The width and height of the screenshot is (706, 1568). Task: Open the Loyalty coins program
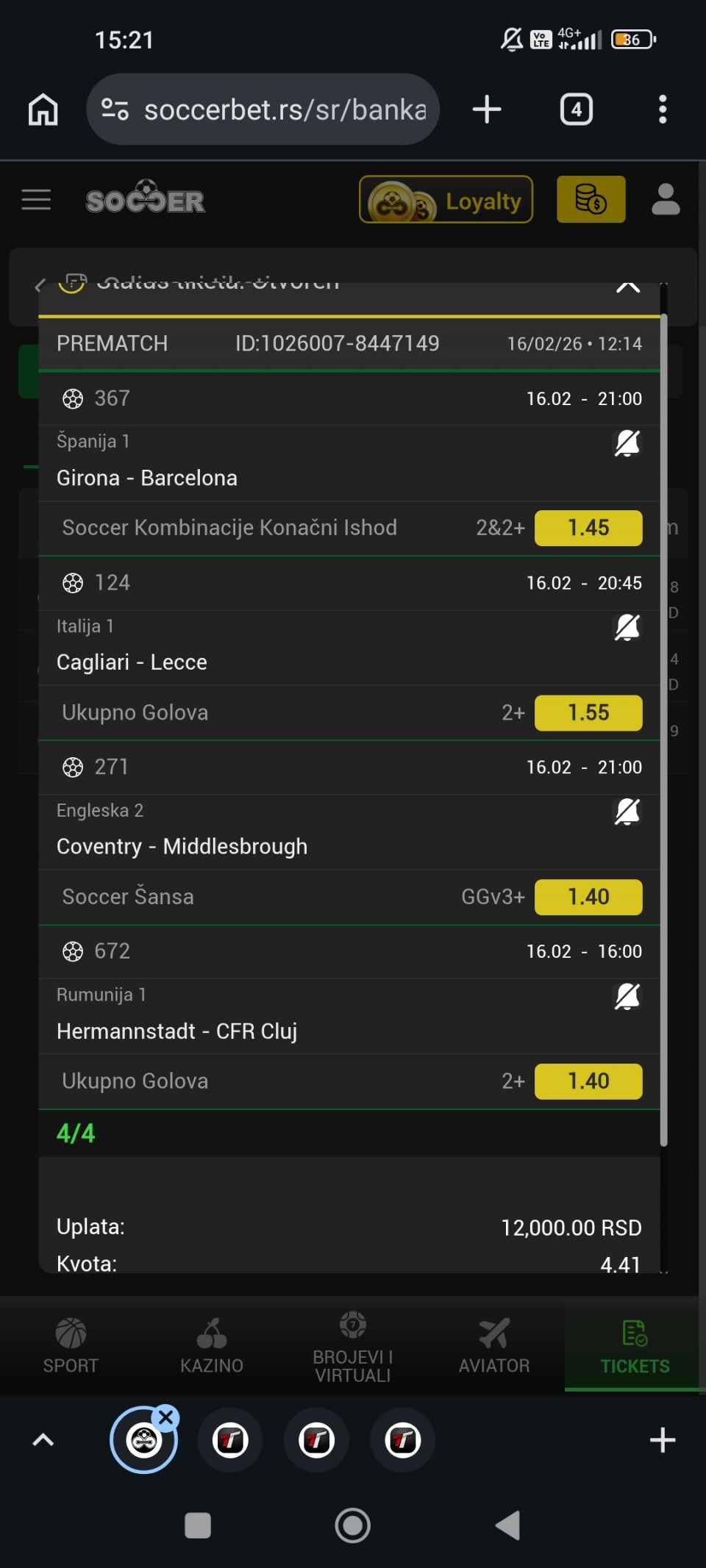[446, 200]
